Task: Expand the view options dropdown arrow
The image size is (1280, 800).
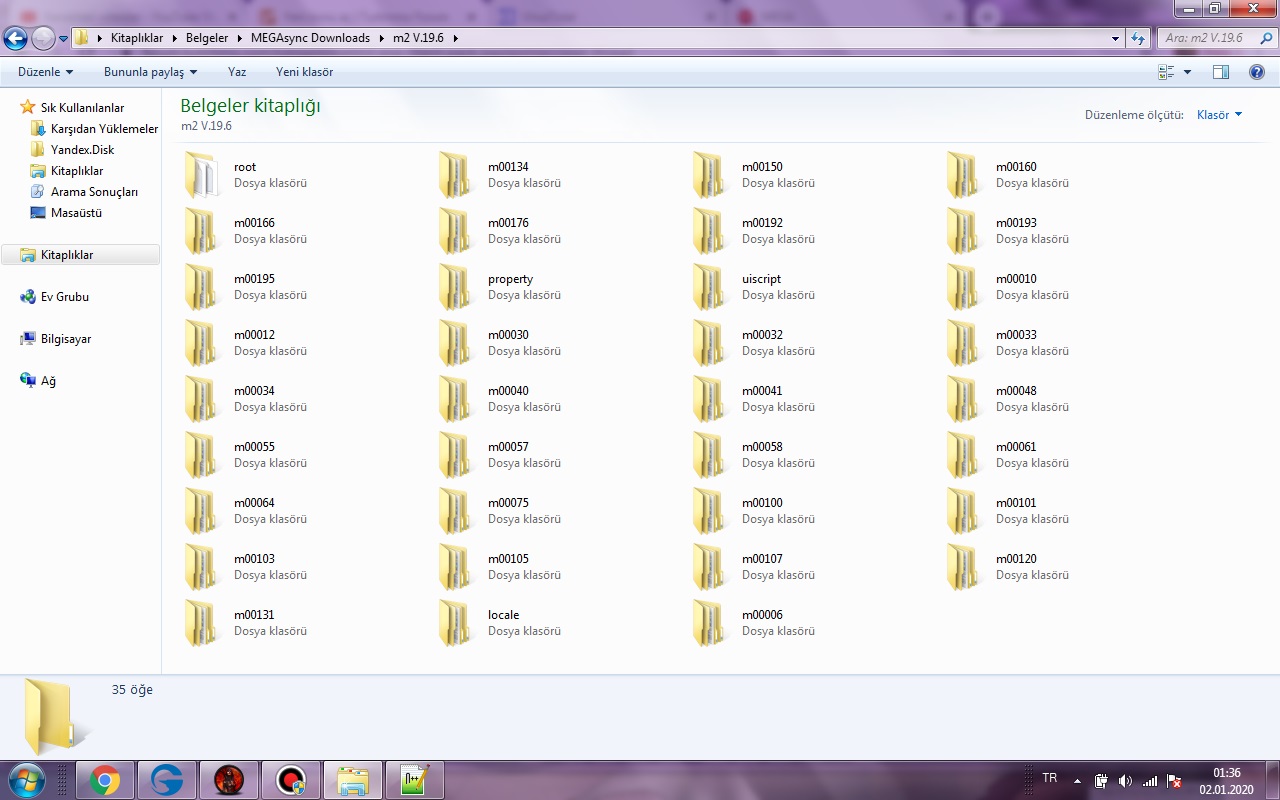Action: pos(1188,72)
